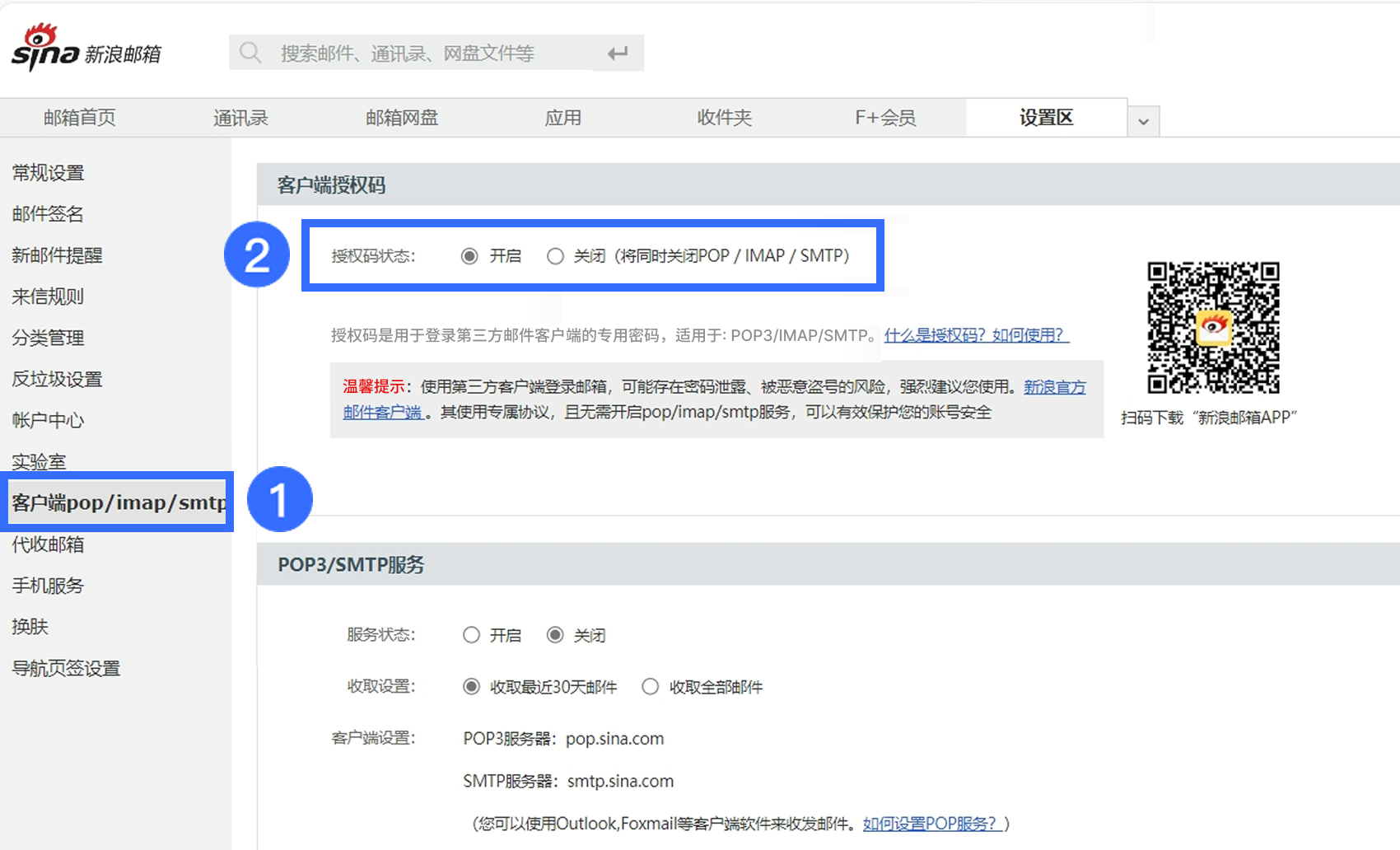Open the 收件夹 tab
Viewport: 1400px width, 850px height.
tap(724, 118)
